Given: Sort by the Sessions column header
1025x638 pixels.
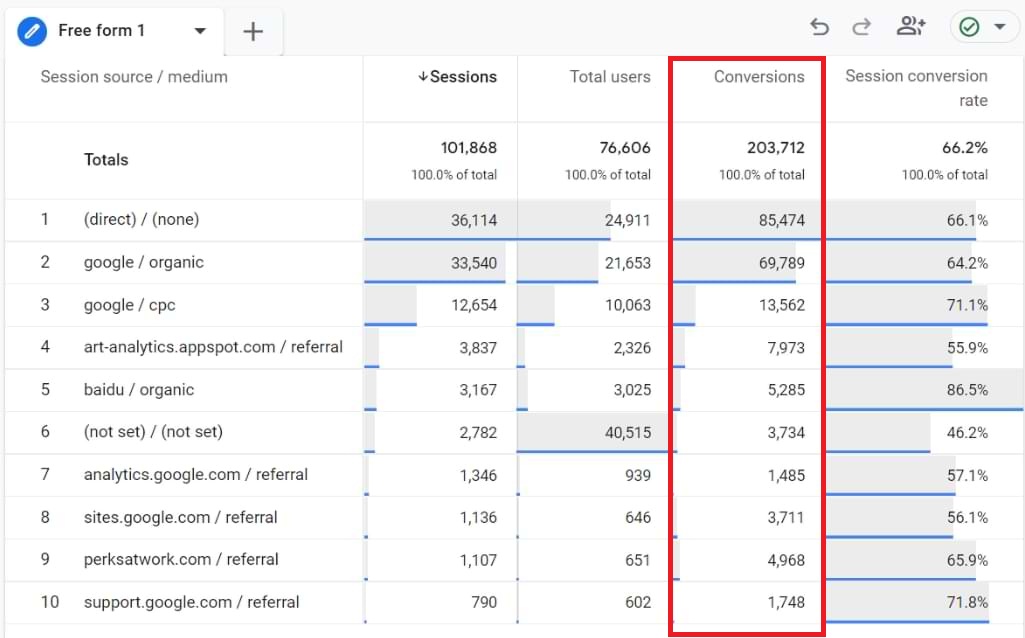Looking at the screenshot, I should click(x=457, y=77).
